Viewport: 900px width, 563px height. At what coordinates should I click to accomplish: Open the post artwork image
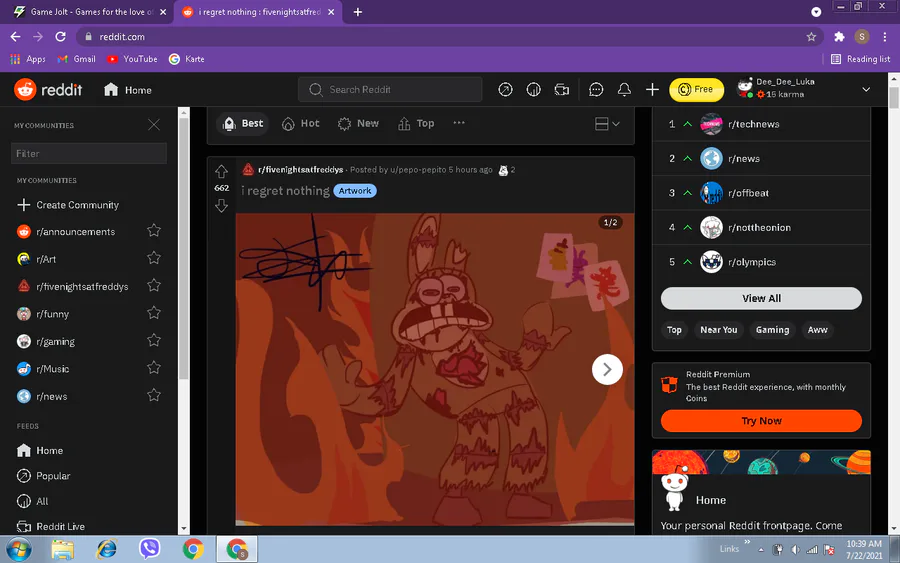tap(435, 369)
